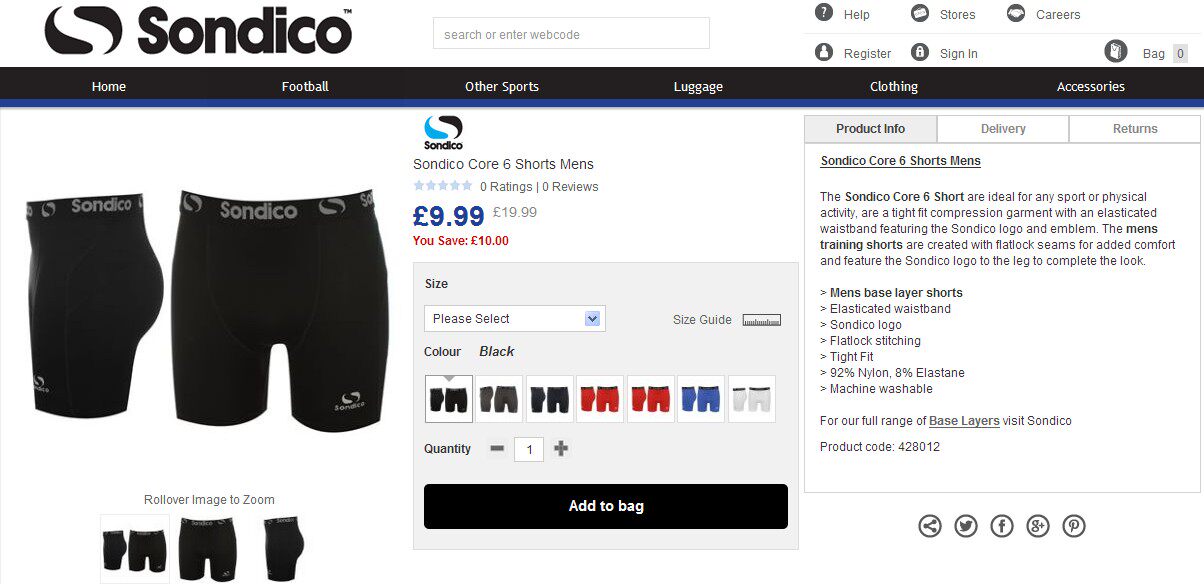This screenshot has height=584, width=1204.
Task: Follow the Base Layers link
Action: coord(964,421)
